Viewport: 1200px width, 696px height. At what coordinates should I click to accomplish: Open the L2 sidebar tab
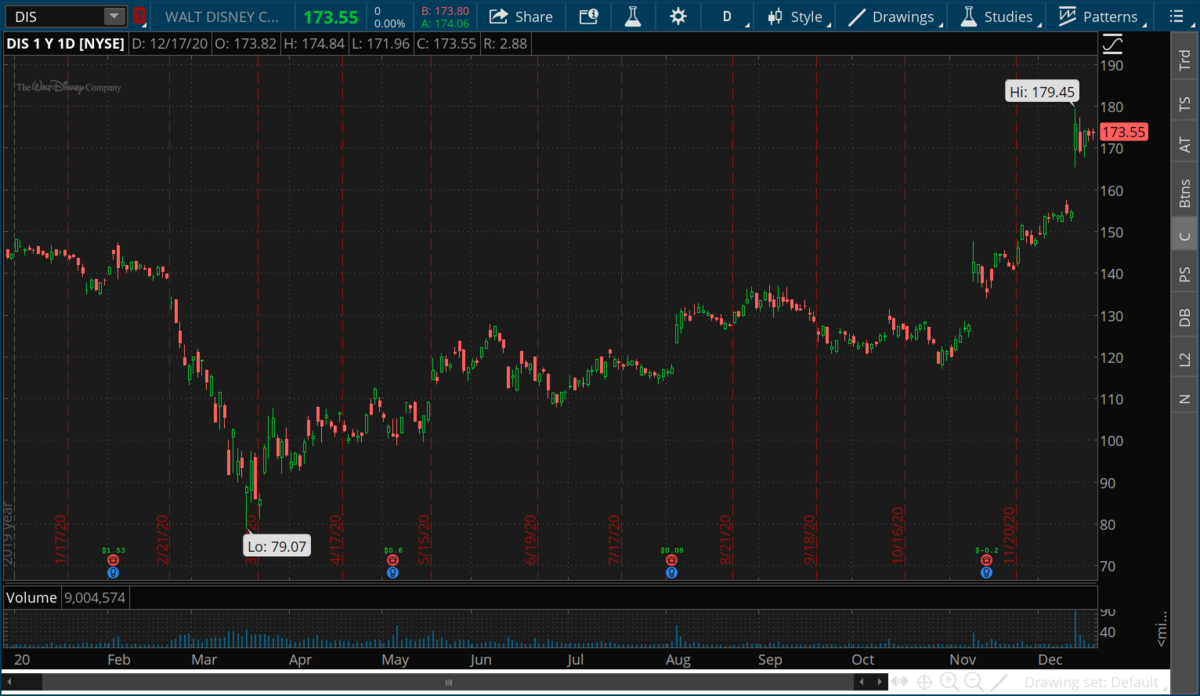pos(1185,359)
